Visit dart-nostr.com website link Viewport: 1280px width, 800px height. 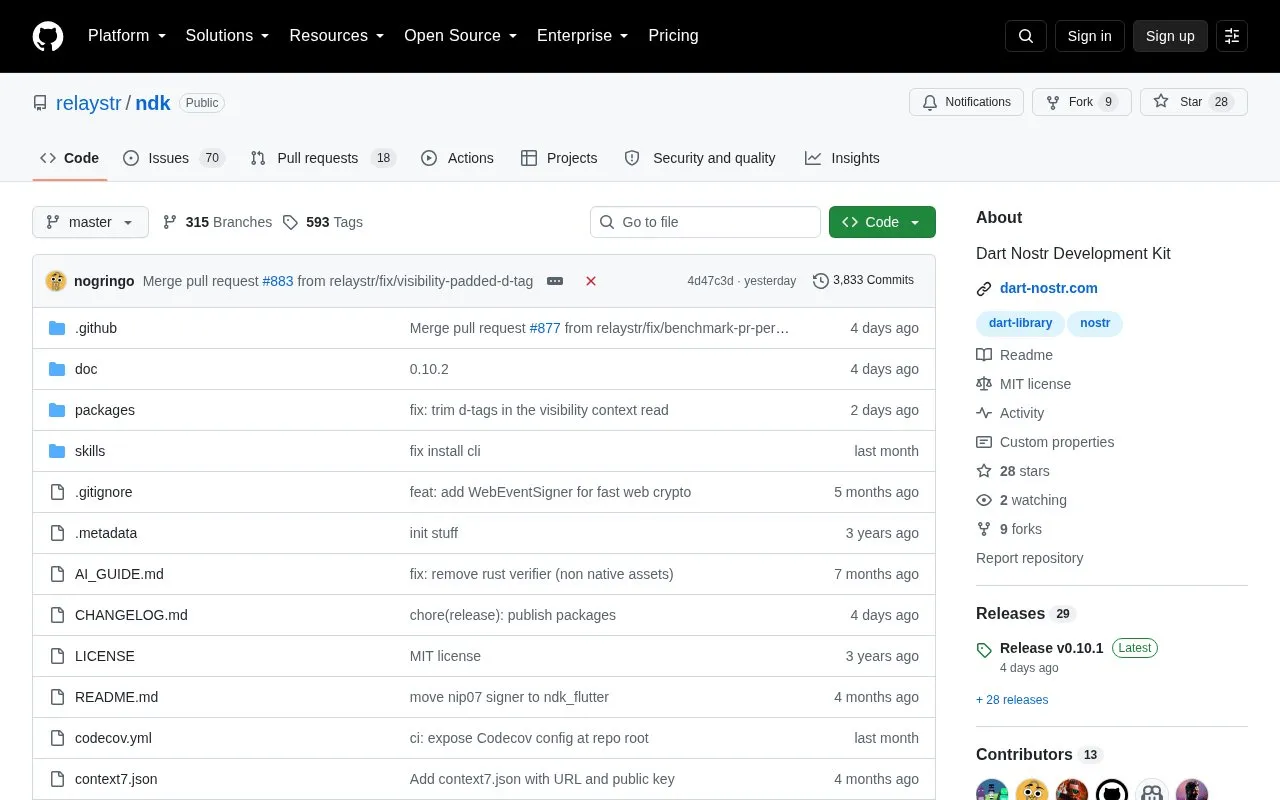pyautogui.click(x=1049, y=288)
